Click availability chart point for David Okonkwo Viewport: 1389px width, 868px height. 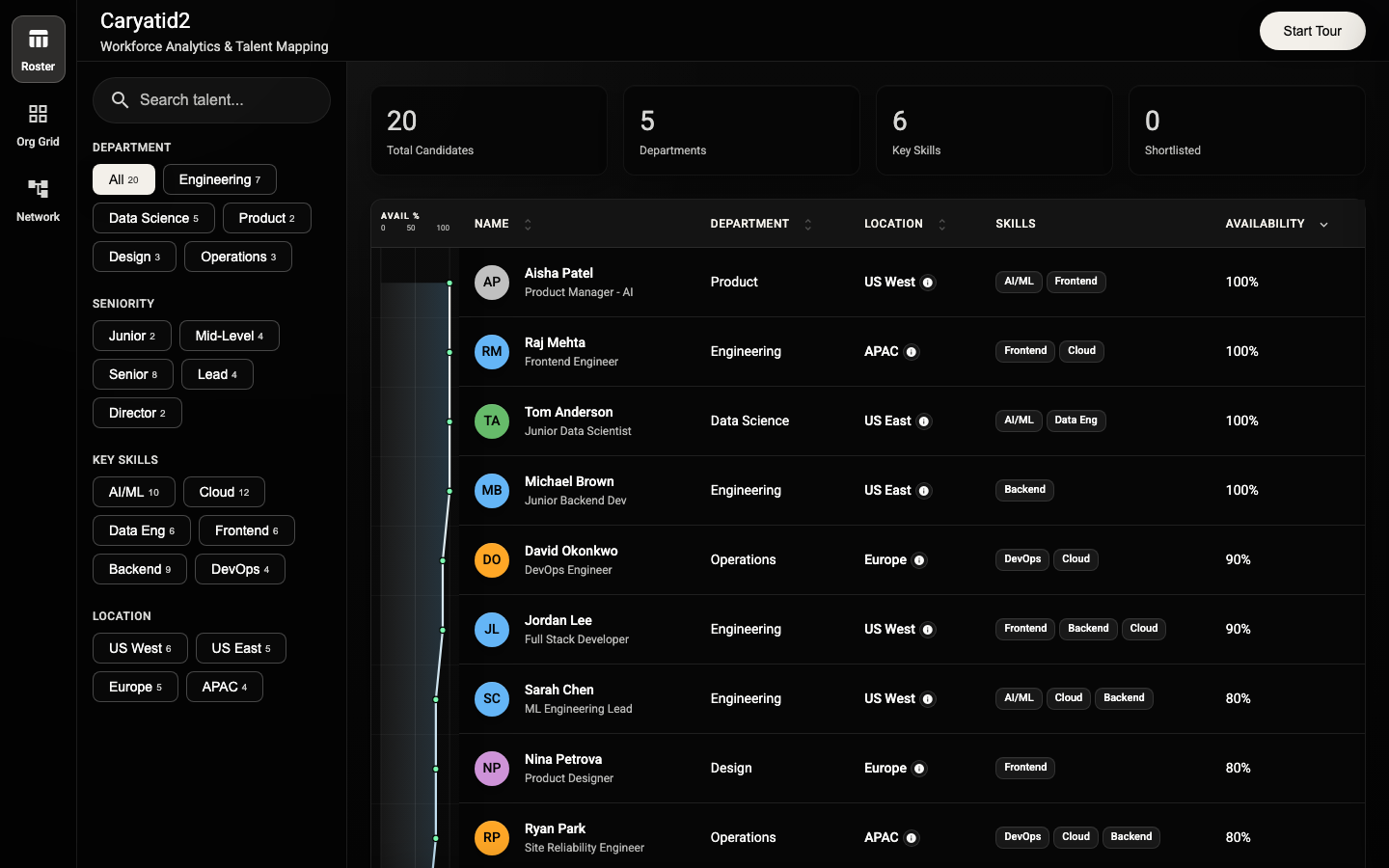coord(443,560)
